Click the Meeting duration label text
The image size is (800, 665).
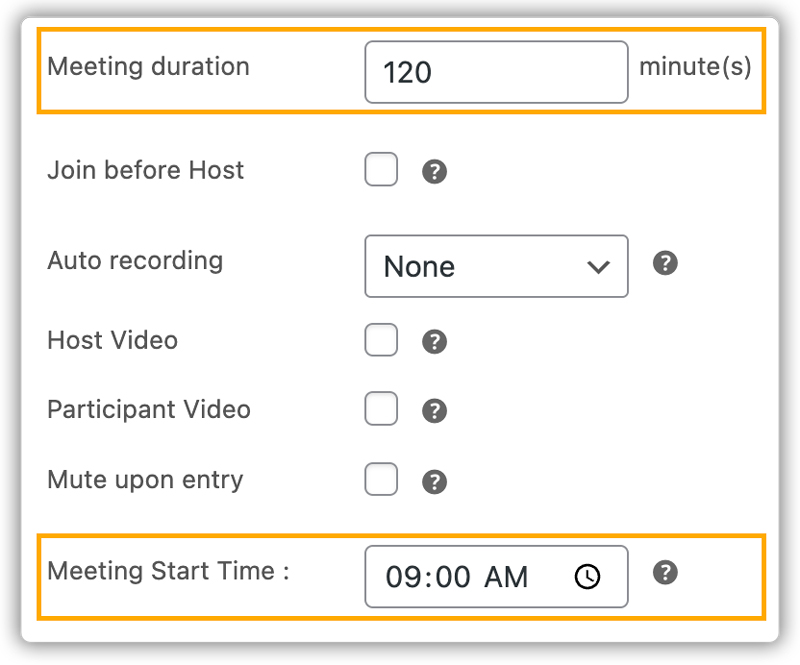pyautogui.click(x=148, y=67)
